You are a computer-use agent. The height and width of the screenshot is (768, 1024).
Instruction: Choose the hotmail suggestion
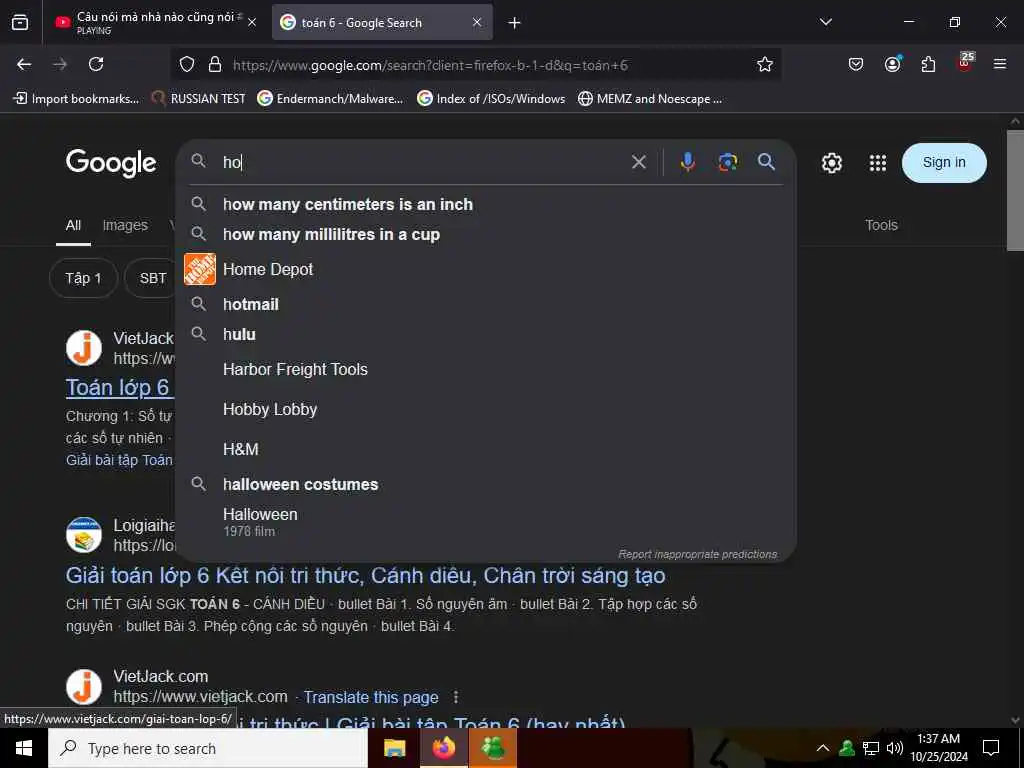pyautogui.click(x=487, y=304)
